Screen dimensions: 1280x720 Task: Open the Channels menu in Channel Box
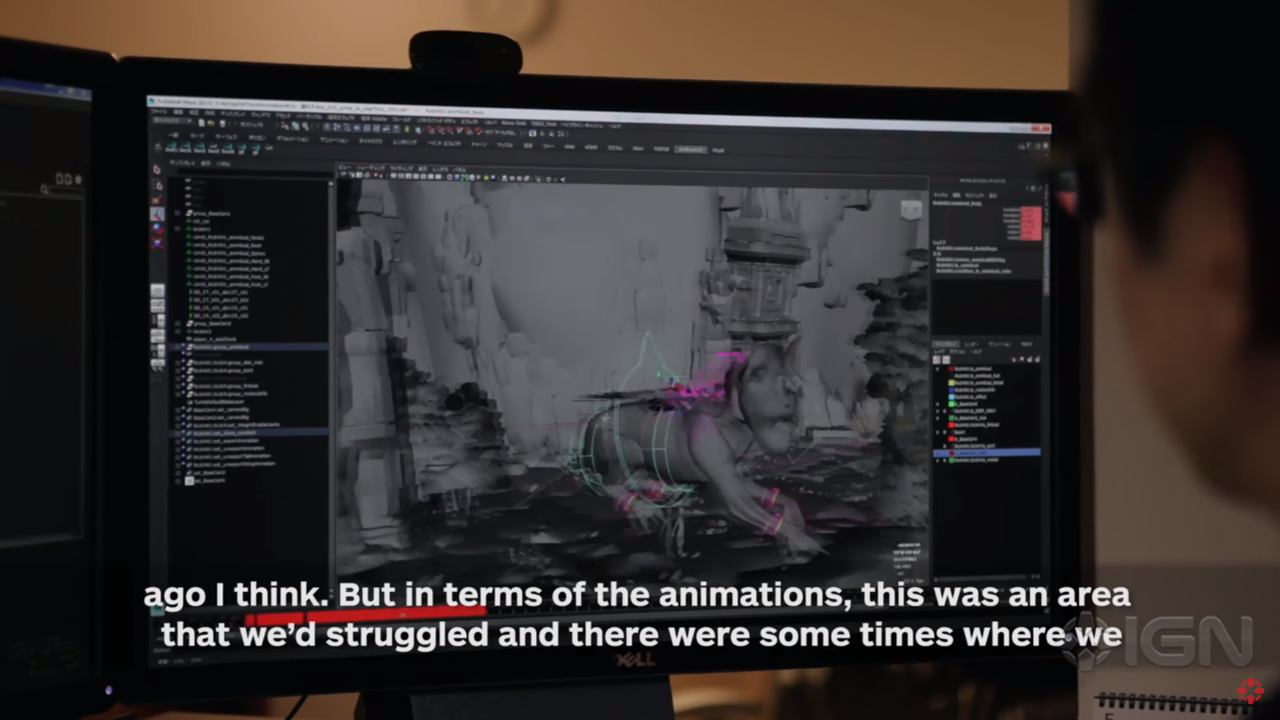click(942, 194)
